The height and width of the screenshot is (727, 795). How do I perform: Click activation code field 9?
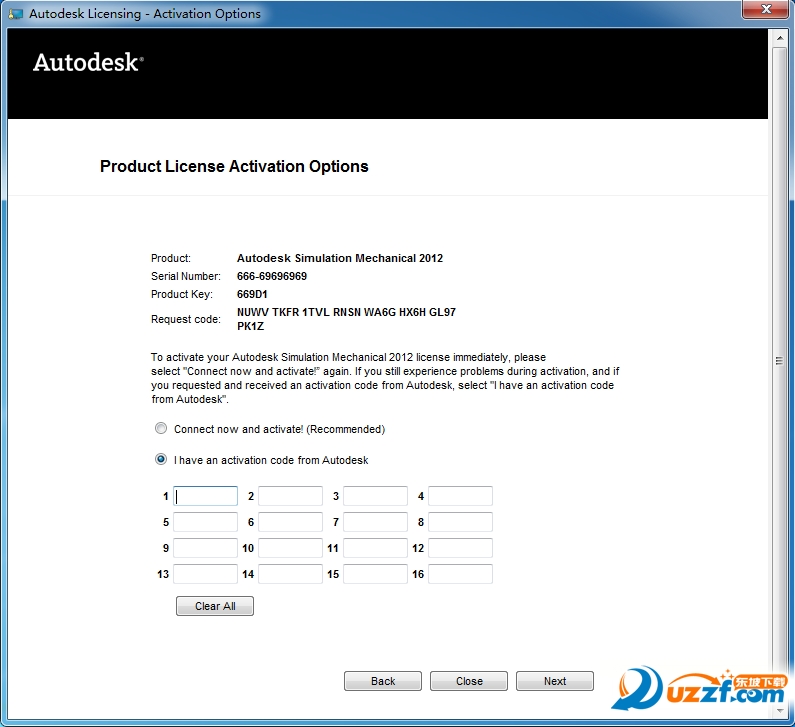pos(205,548)
